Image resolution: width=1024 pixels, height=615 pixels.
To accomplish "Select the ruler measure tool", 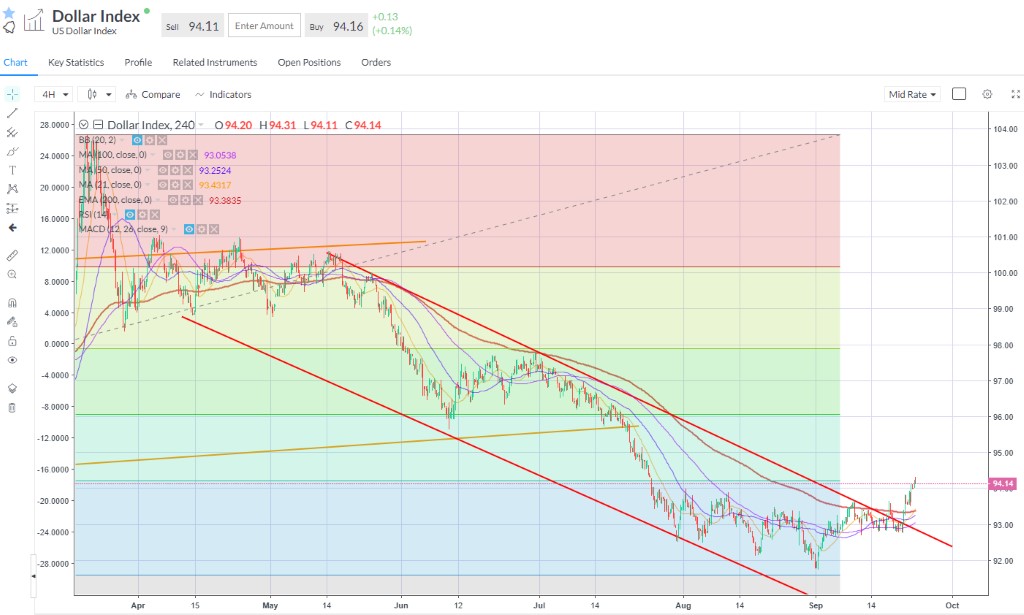I will 12,255.
